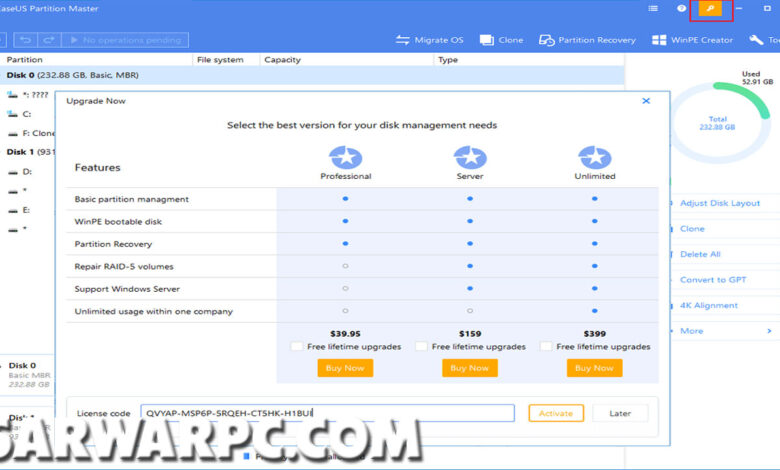Check Free lifetime upgrades under $39.95

click(x=296, y=346)
